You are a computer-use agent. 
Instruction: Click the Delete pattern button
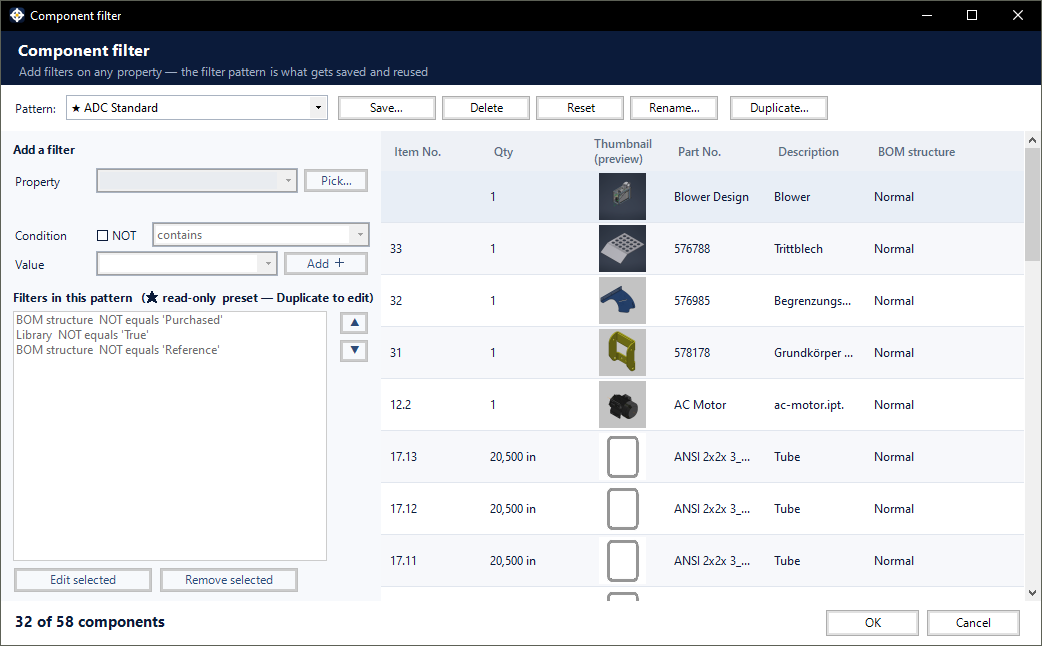pos(486,108)
